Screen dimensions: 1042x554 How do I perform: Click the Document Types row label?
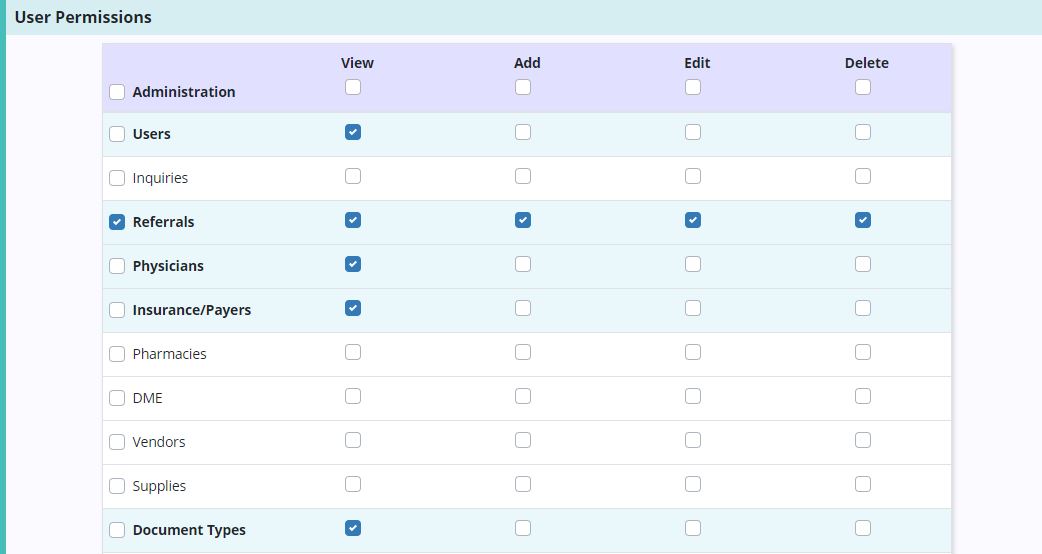[x=189, y=530]
